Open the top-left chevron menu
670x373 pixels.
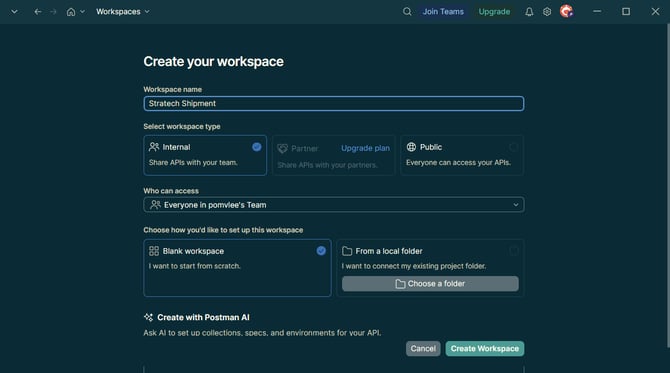(x=14, y=12)
